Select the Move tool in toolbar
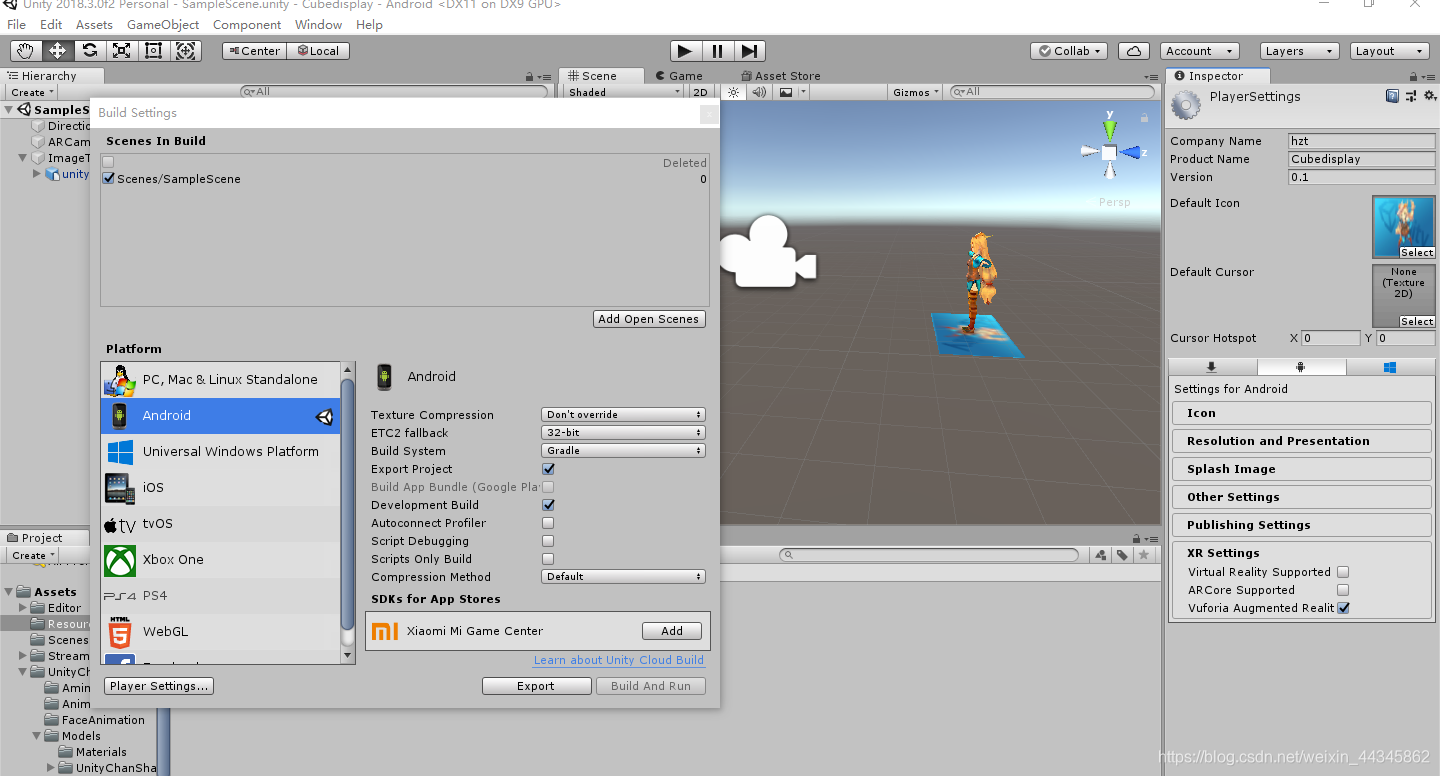This screenshot has height=776, width=1440. [x=58, y=51]
